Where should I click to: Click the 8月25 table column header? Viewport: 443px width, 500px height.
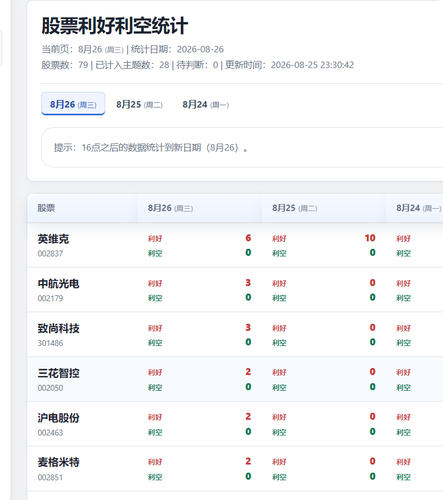pos(294,208)
